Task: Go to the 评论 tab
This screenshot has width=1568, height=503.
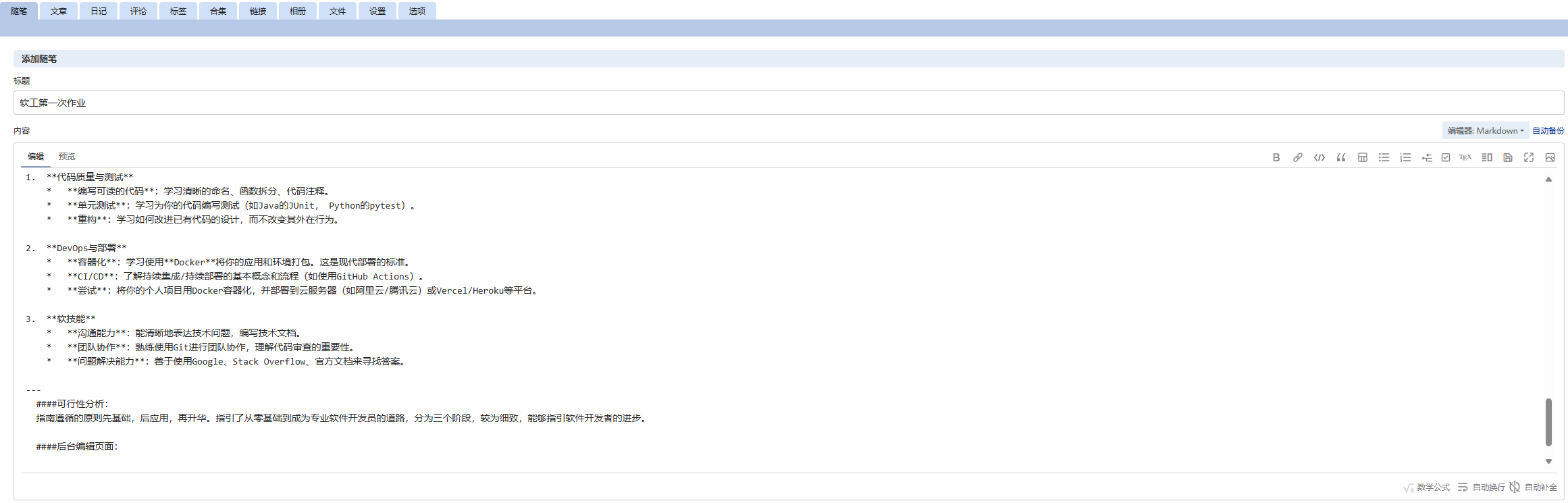Action: click(138, 11)
